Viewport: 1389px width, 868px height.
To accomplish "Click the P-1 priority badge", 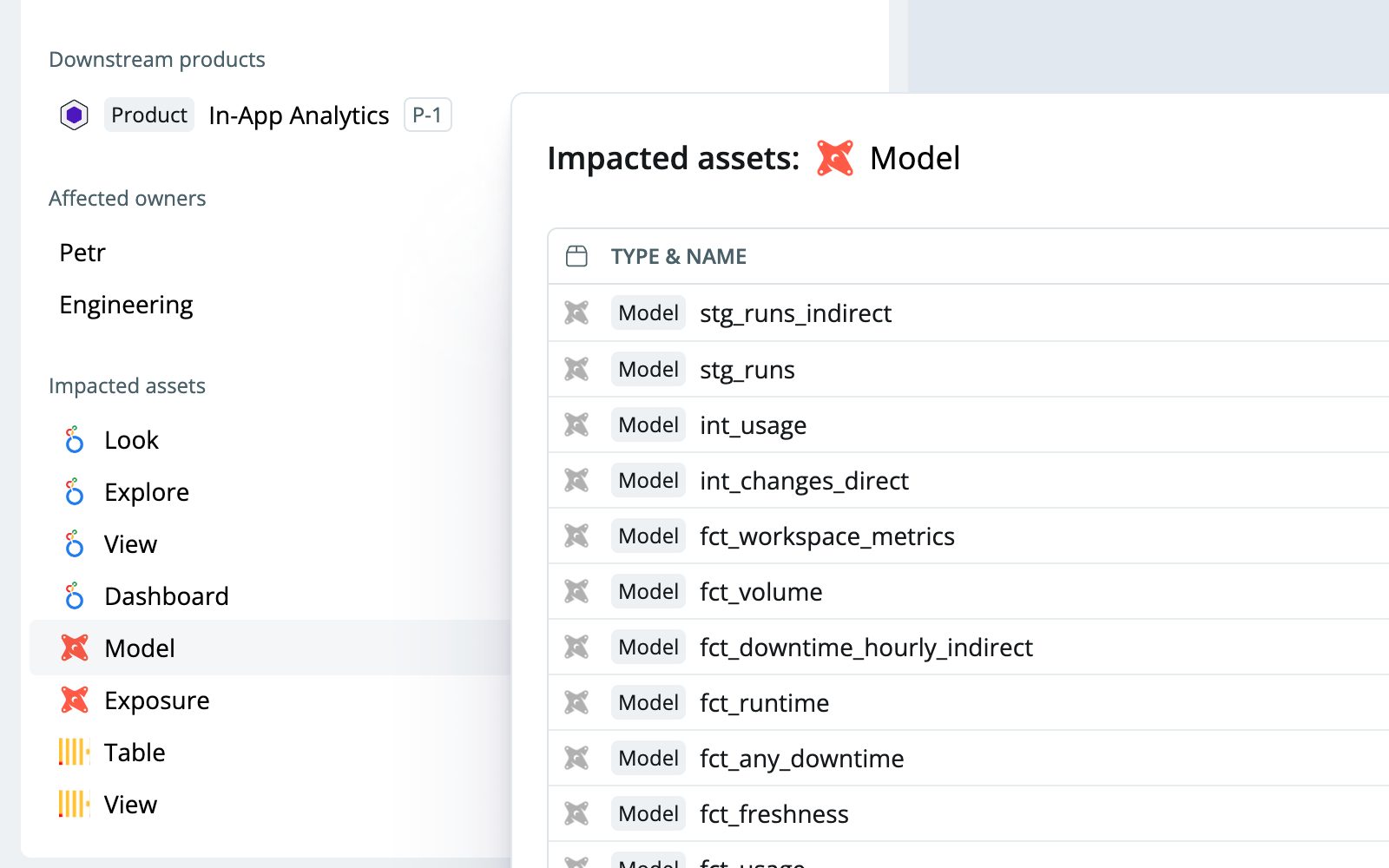I will pyautogui.click(x=427, y=115).
